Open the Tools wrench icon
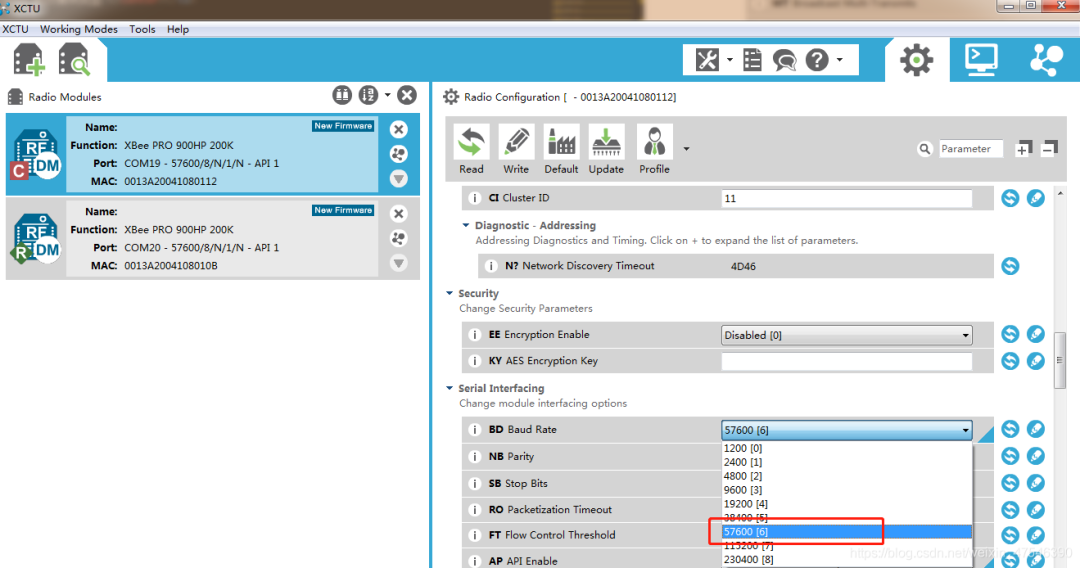 (x=707, y=60)
